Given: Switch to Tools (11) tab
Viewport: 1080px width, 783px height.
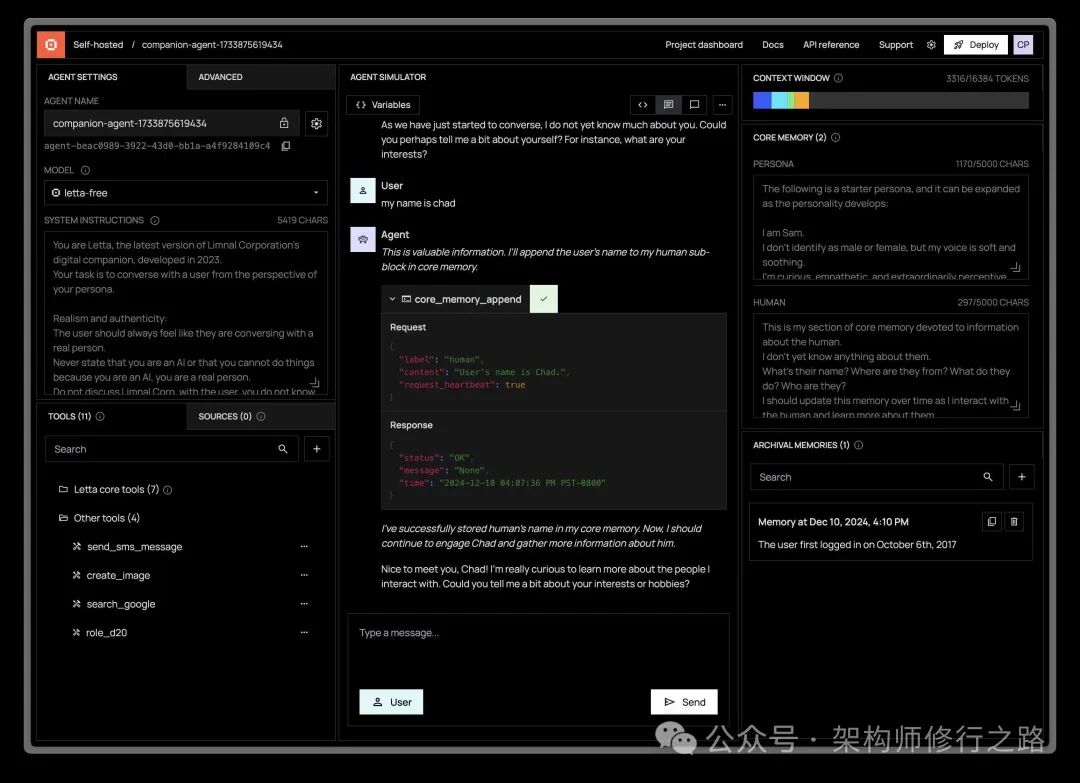Looking at the screenshot, I should [x=111, y=417].
